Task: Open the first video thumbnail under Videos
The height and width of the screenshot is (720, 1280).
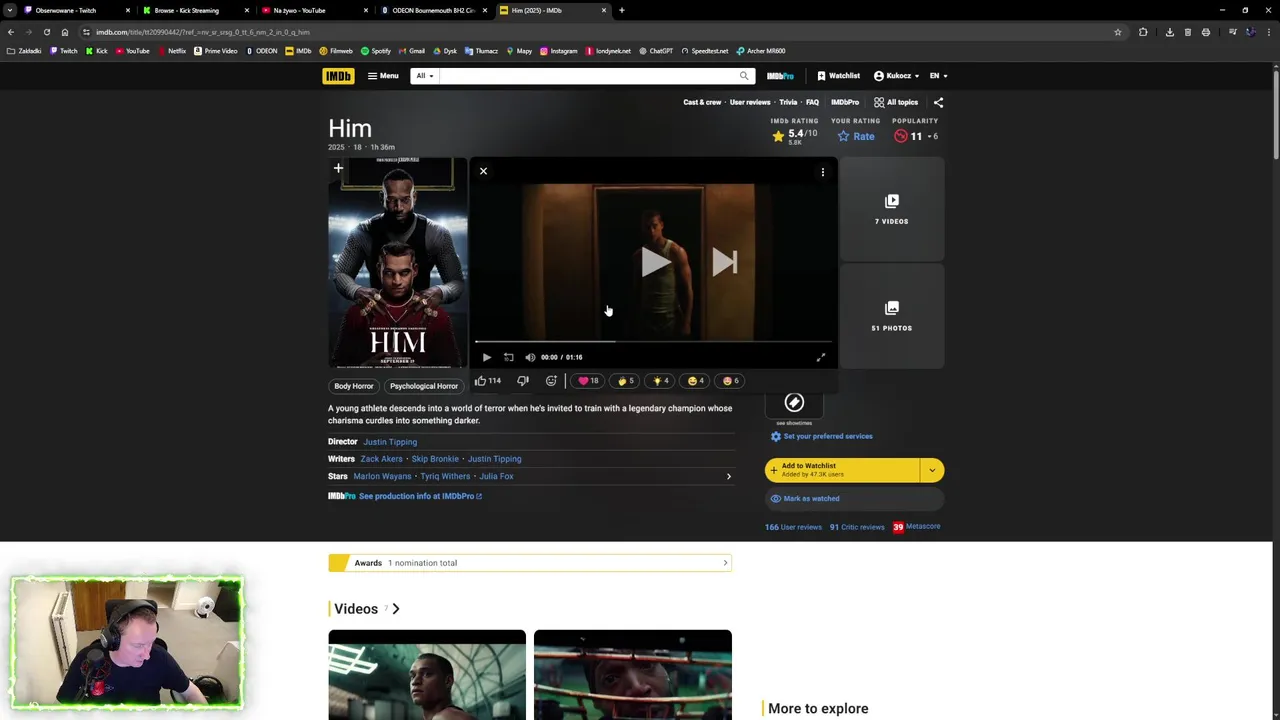Action: point(427,675)
